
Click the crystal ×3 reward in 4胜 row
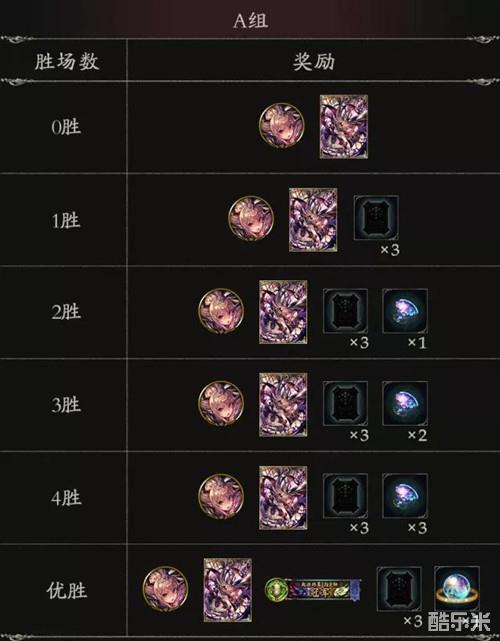point(405,496)
